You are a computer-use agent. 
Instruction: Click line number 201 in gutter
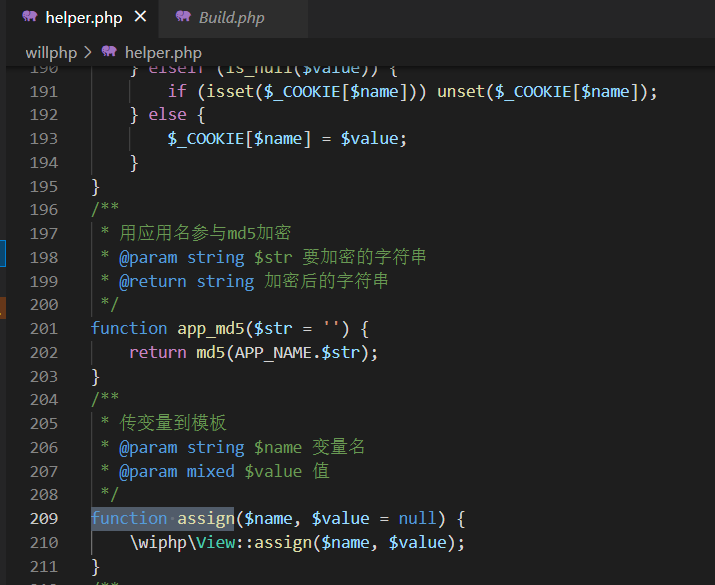coord(44,329)
